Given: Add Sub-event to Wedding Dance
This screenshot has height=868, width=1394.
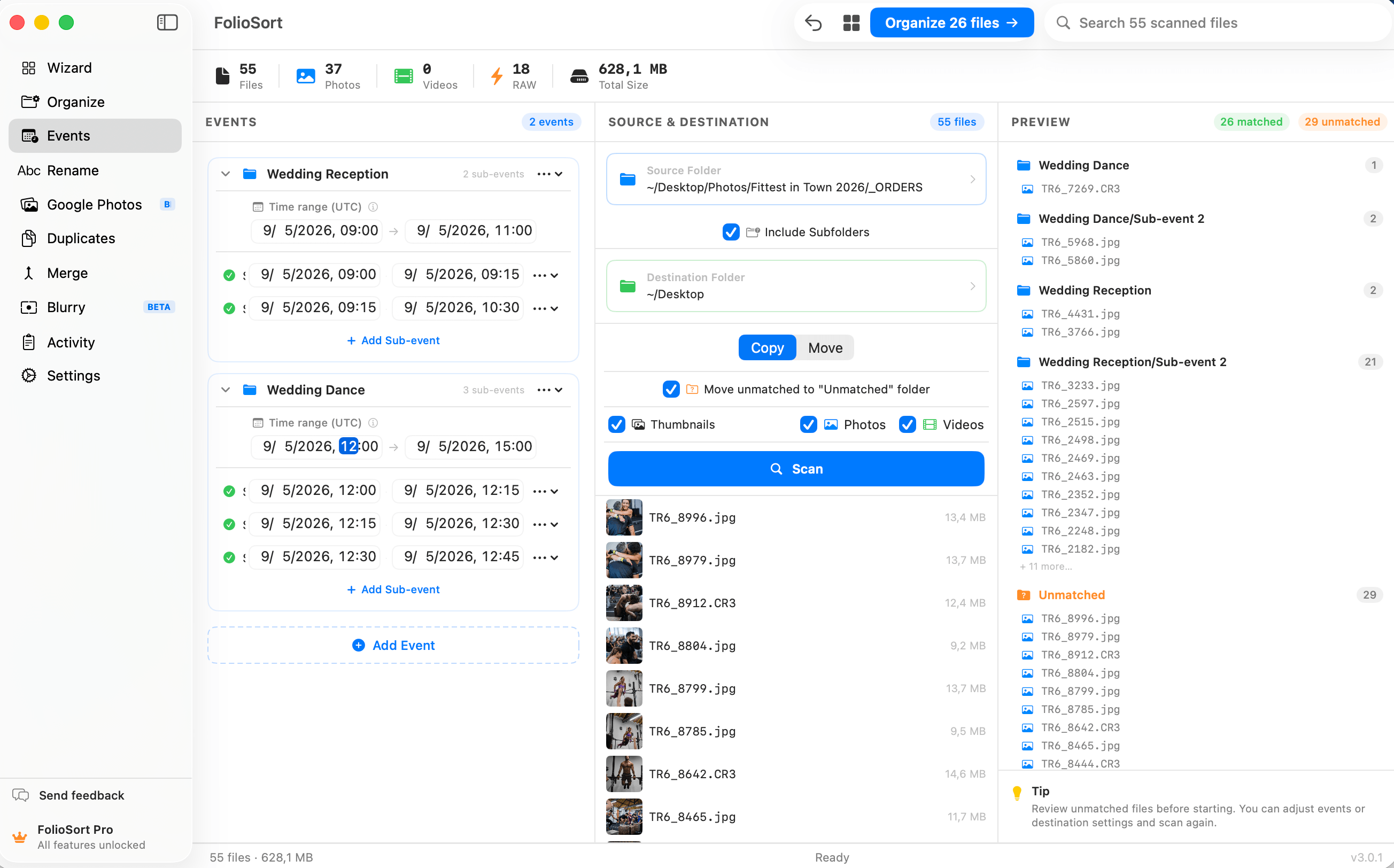Looking at the screenshot, I should (393, 590).
